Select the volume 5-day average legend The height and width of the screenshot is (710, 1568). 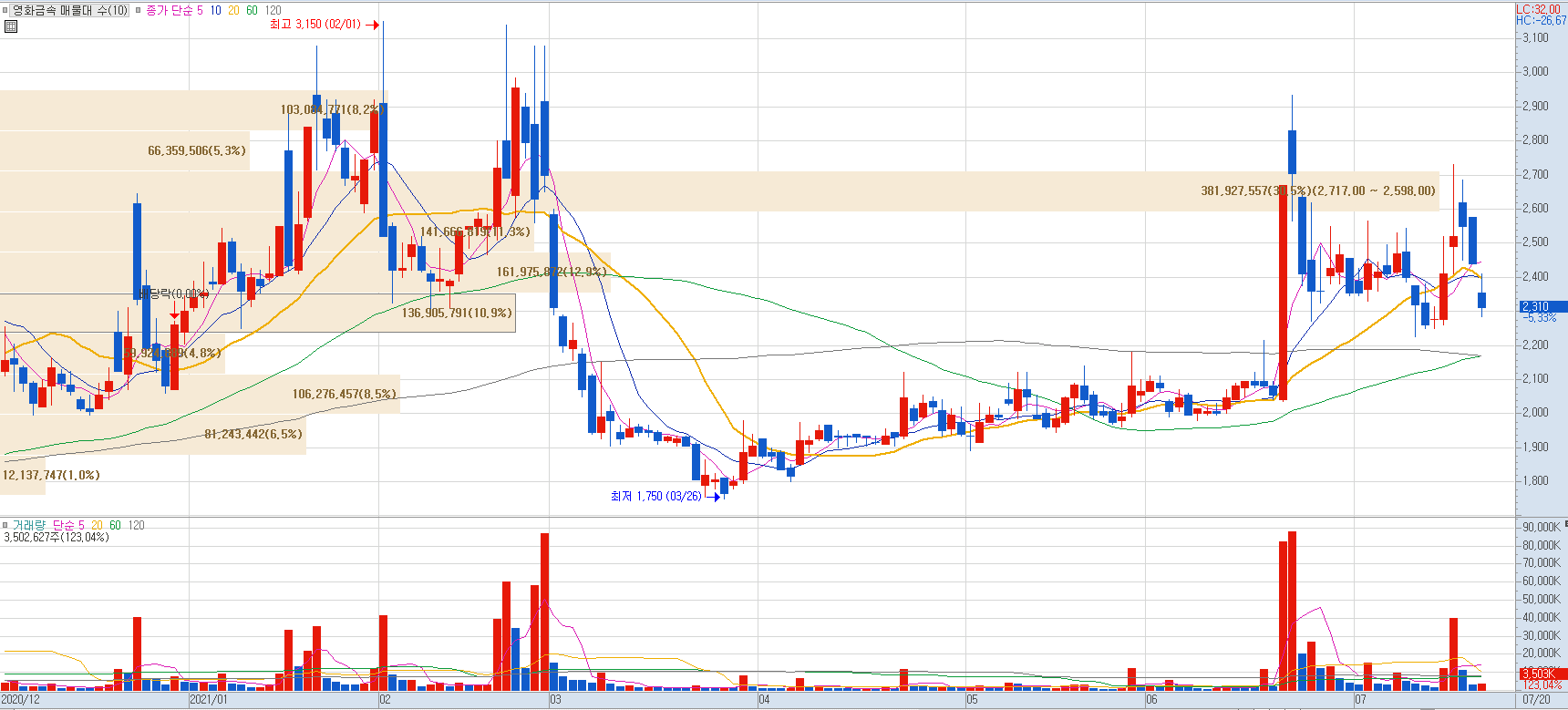pyautogui.click(x=81, y=525)
